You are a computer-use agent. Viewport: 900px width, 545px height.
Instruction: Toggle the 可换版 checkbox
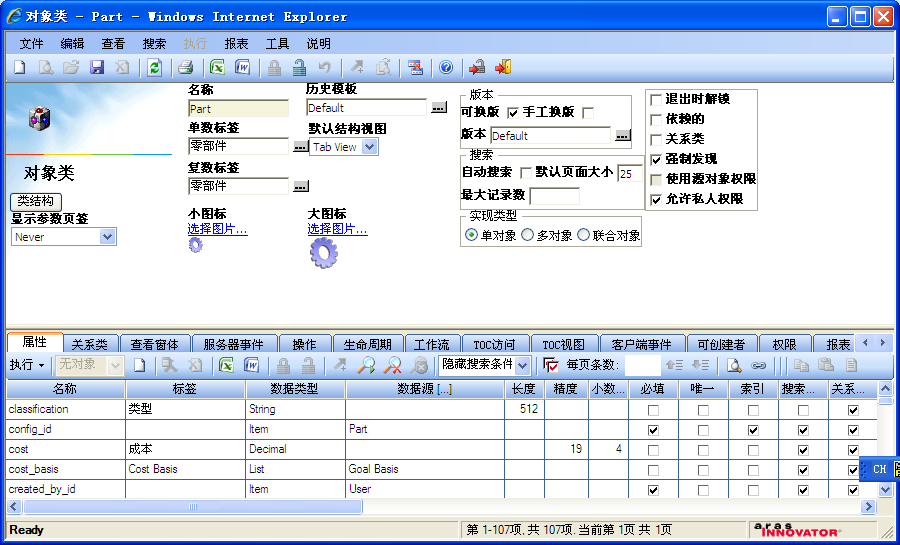[x=513, y=113]
